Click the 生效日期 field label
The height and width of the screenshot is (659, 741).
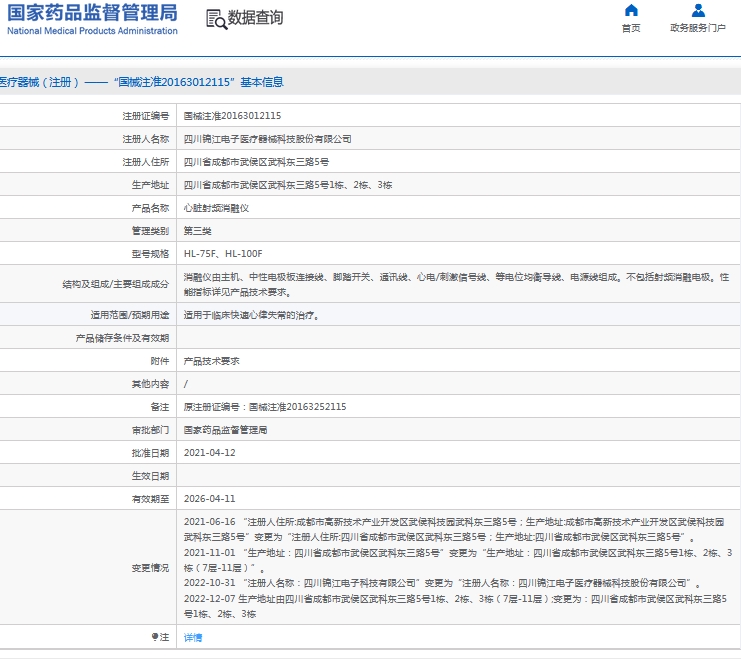pyautogui.click(x=150, y=476)
